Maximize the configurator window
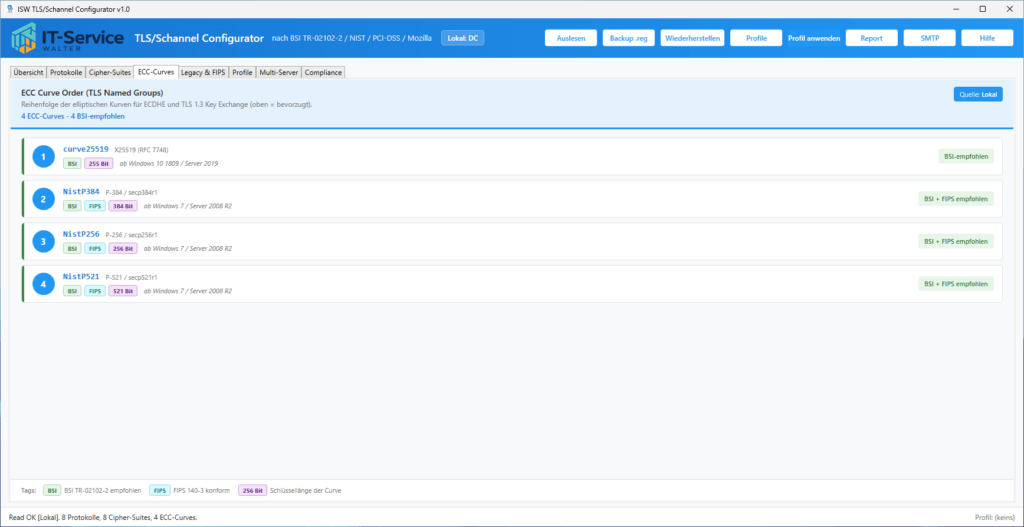The height and width of the screenshot is (527, 1024). 982,8
